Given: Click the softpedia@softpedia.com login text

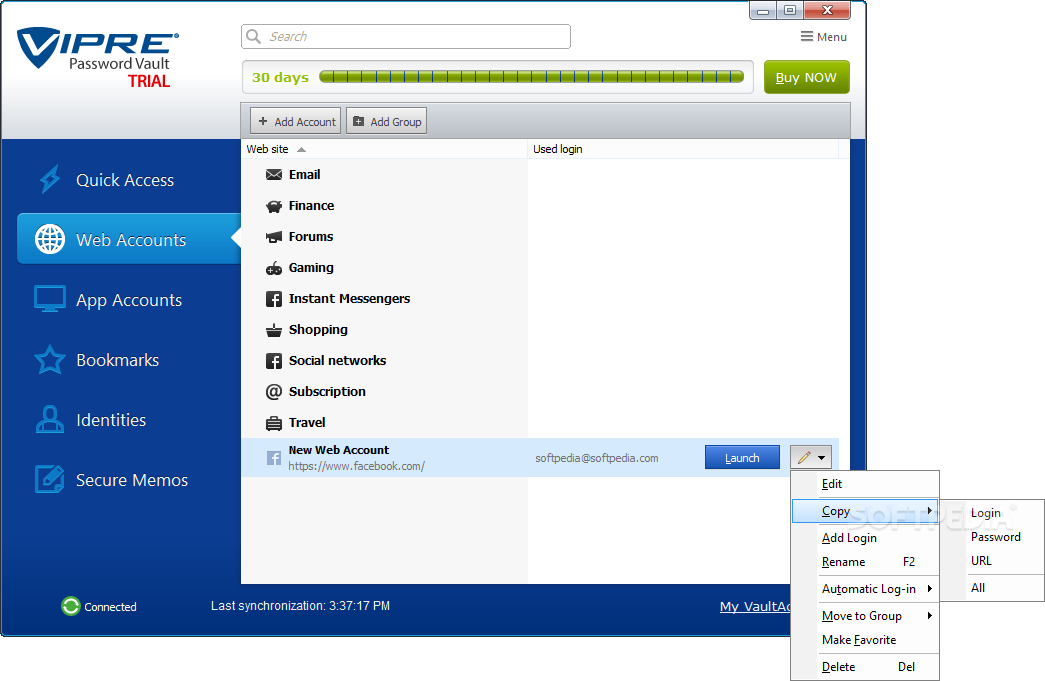Looking at the screenshot, I should 596,458.
